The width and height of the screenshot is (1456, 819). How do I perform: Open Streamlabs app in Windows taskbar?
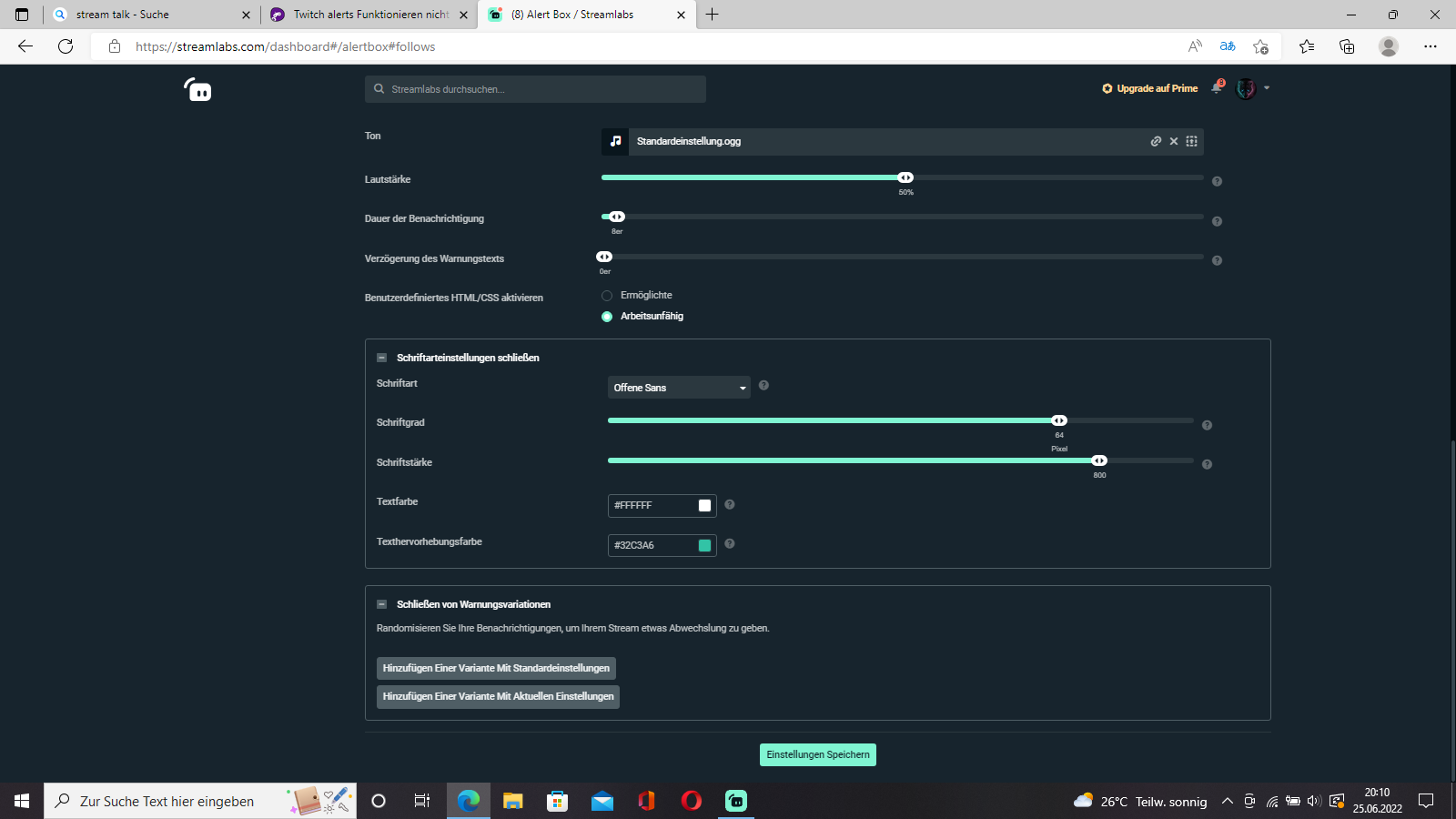(x=735, y=801)
